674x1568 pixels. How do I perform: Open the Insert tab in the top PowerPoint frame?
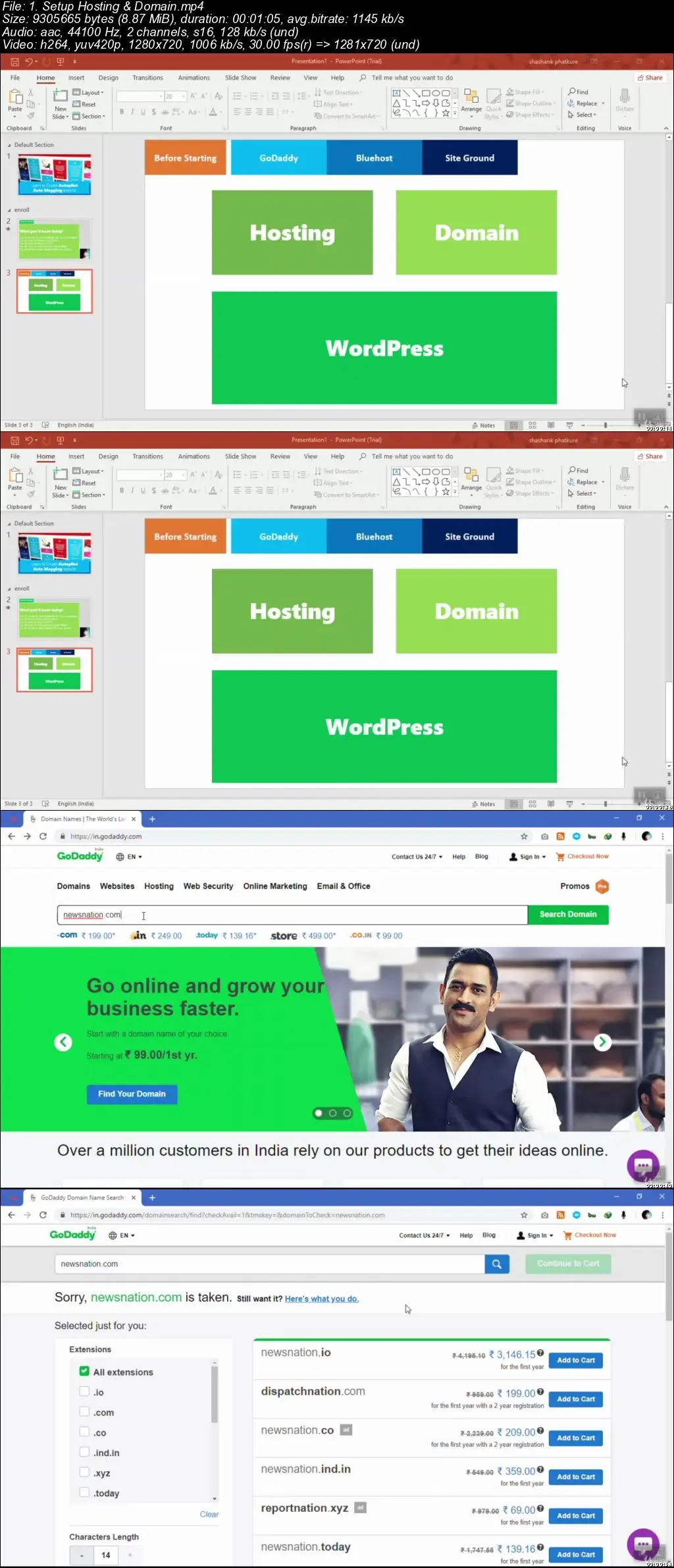(76, 78)
